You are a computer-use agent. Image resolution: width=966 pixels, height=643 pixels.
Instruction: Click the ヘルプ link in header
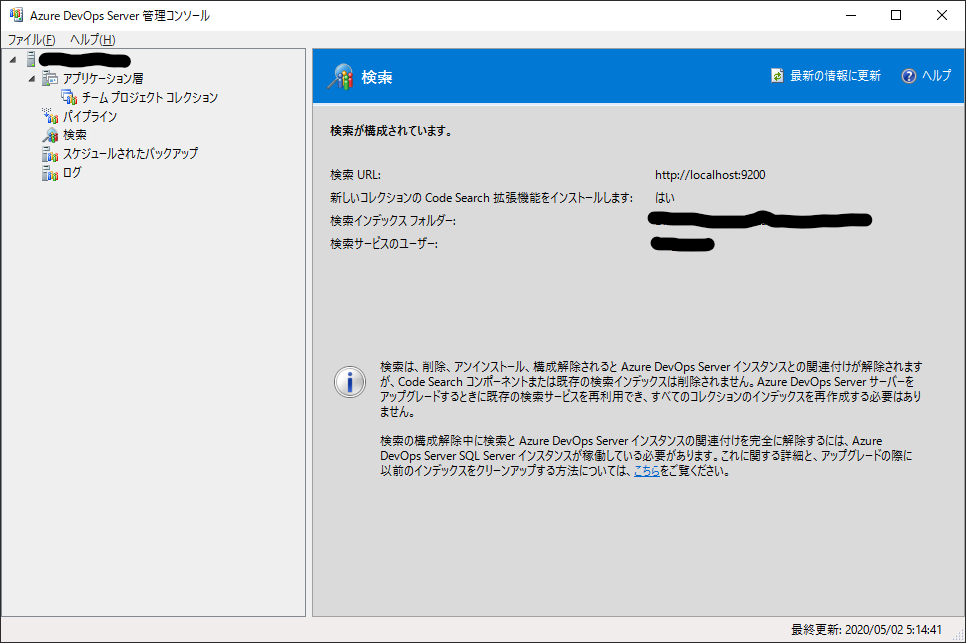click(936, 76)
